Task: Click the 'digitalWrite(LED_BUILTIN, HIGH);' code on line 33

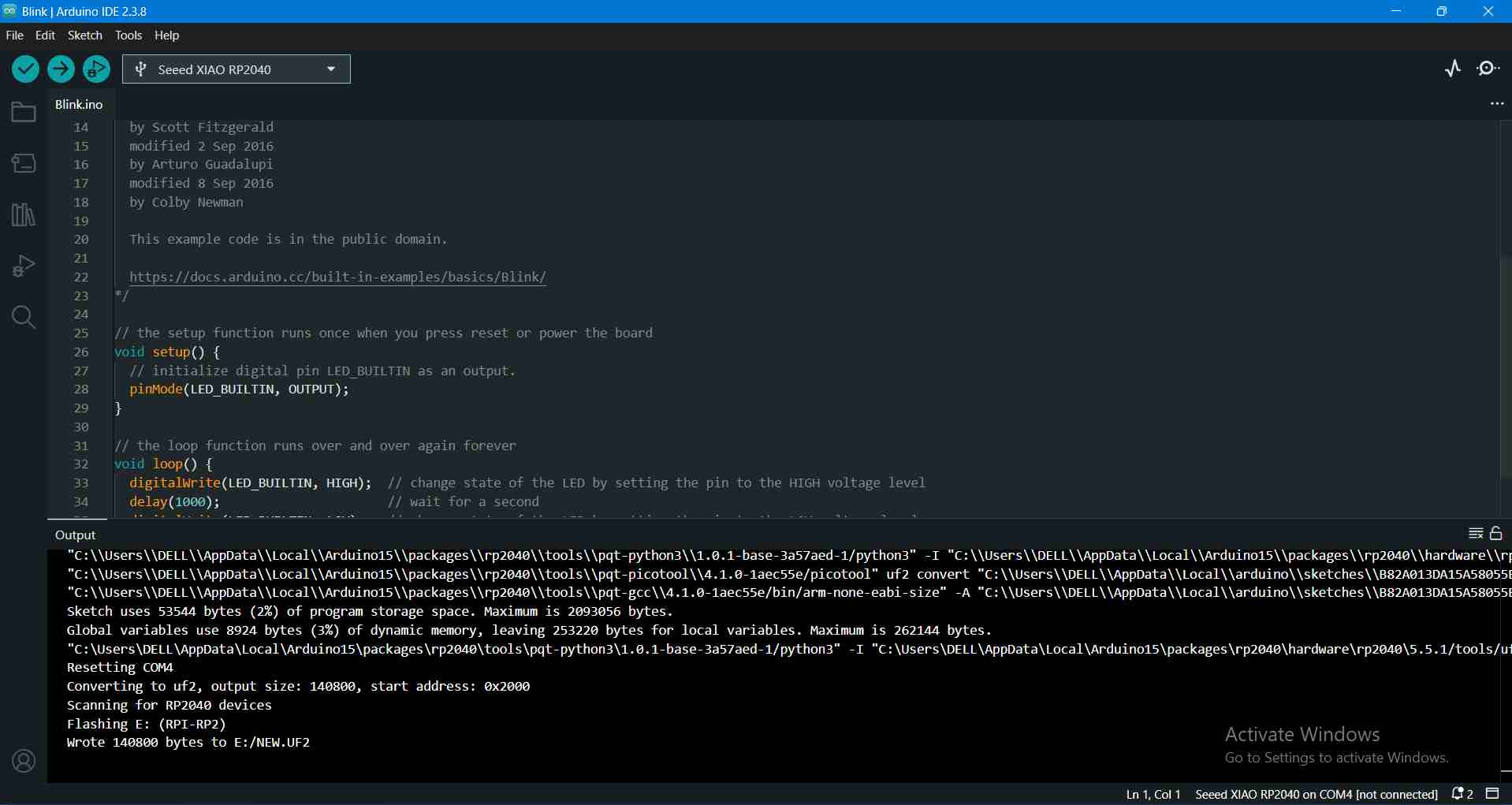Action: 250,483
